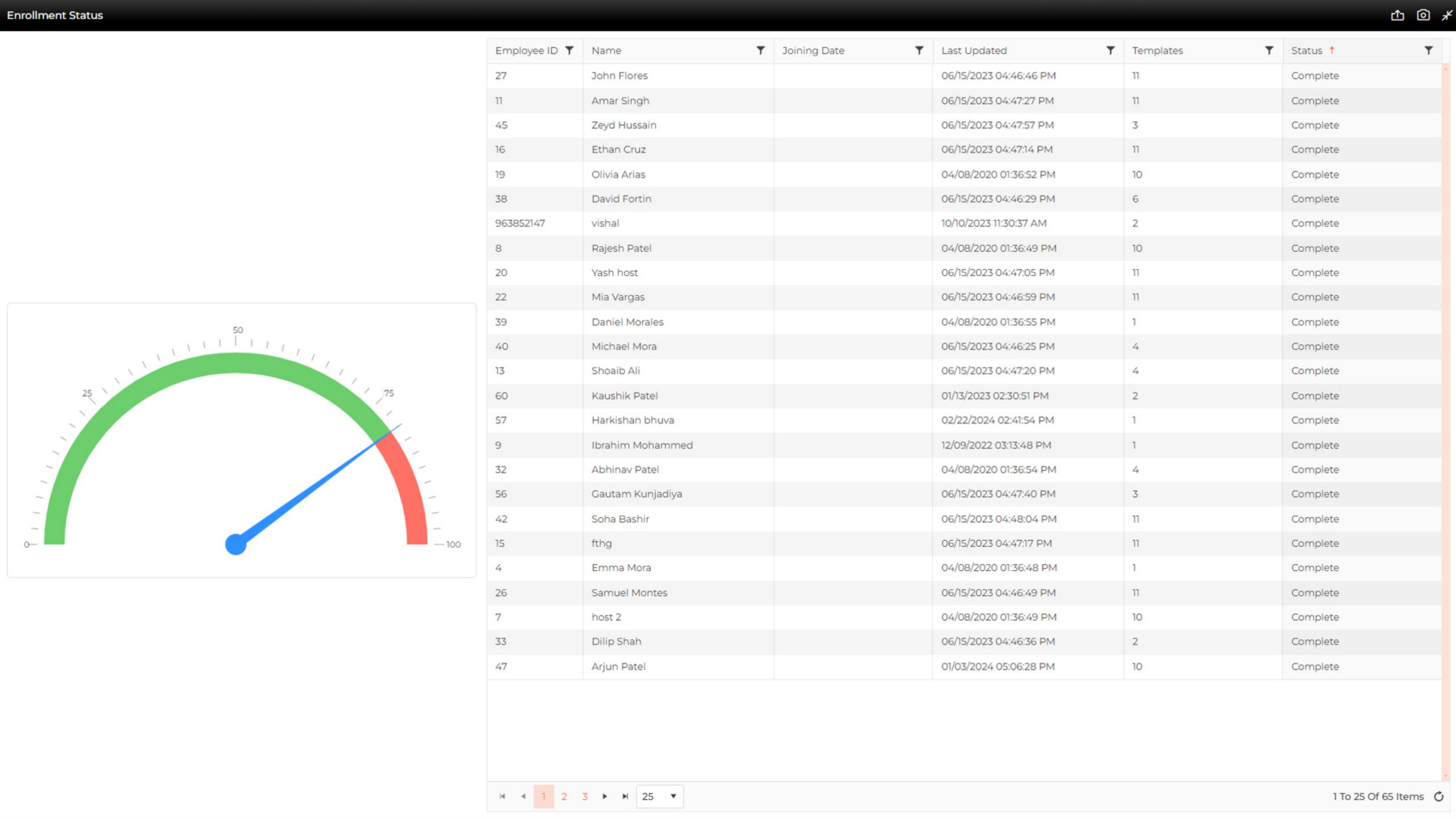Select the last page navigation arrow
The image size is (1456, 819).
pyautogui.click(x=625, y=796)
